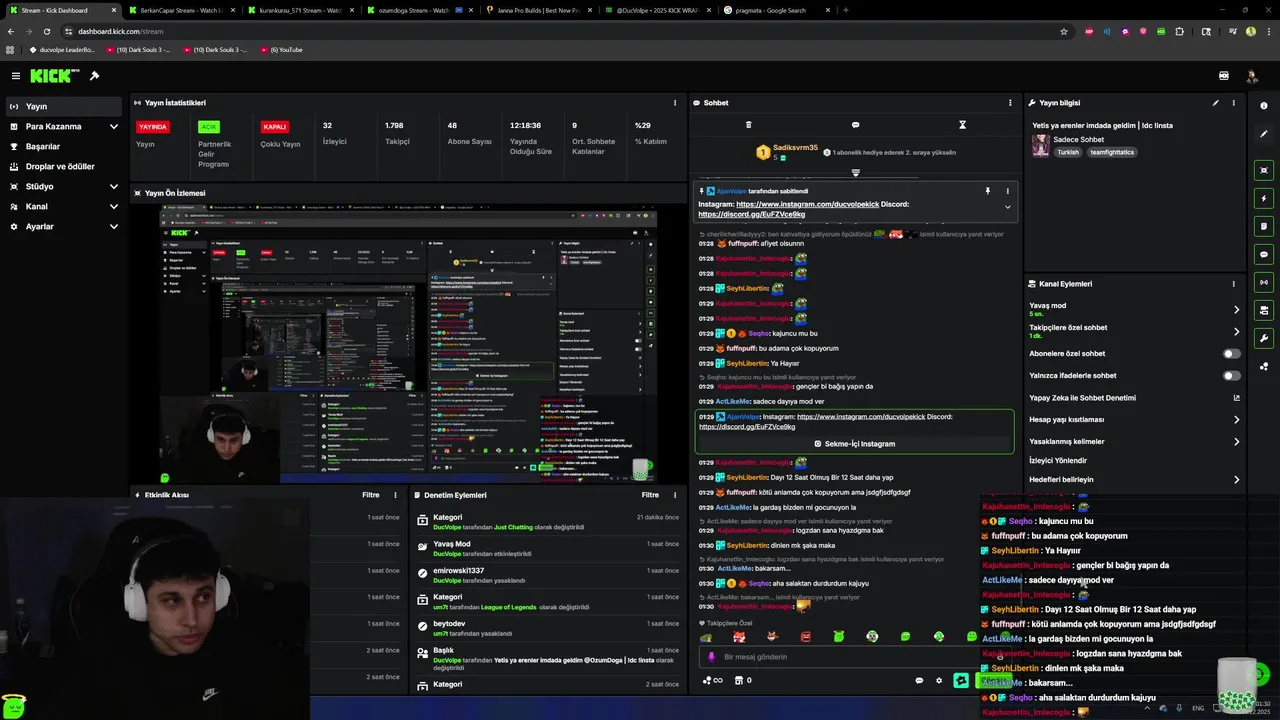Click the wrench icon in right sidebar
This screenshot has width=1280, height=720.
1264,338
